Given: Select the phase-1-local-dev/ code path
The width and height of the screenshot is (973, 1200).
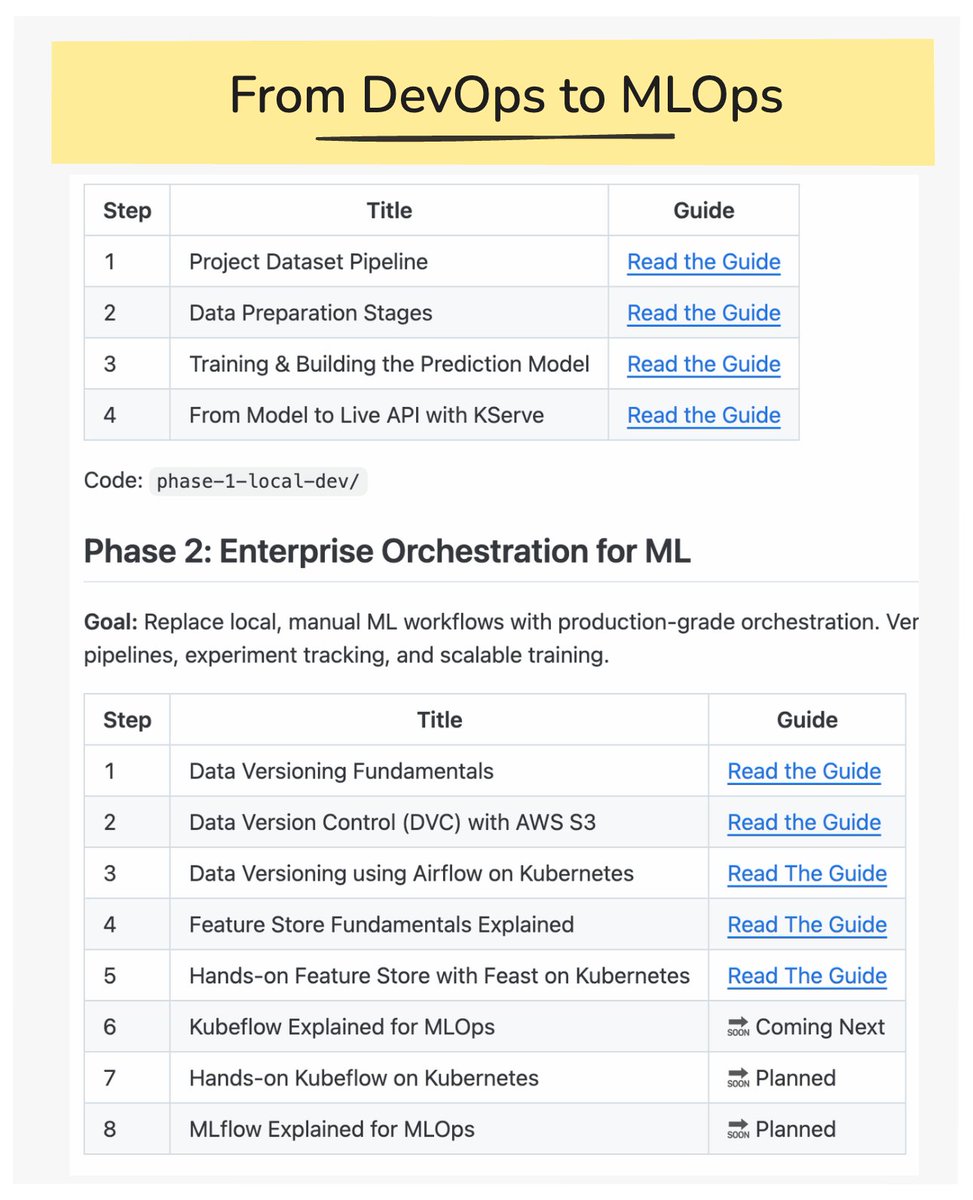Looking at the screenshot, I should pos(259,481).
